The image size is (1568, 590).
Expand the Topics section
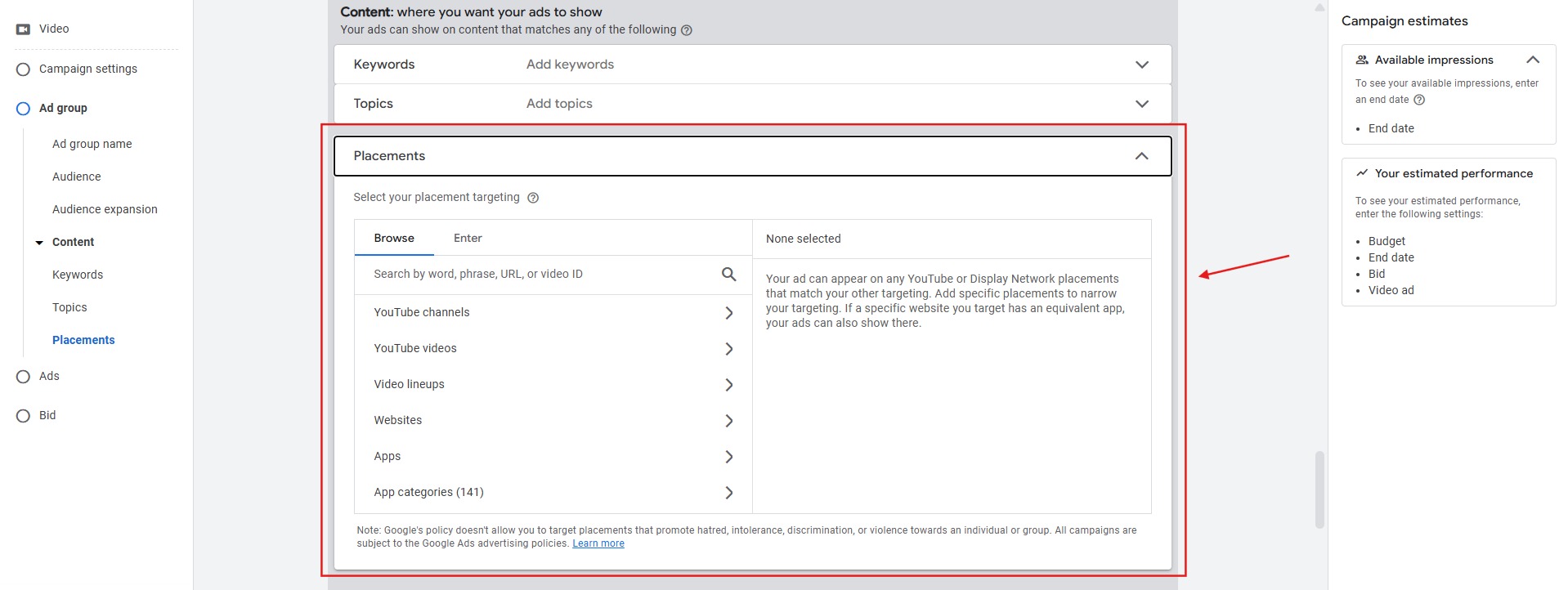1141,104
